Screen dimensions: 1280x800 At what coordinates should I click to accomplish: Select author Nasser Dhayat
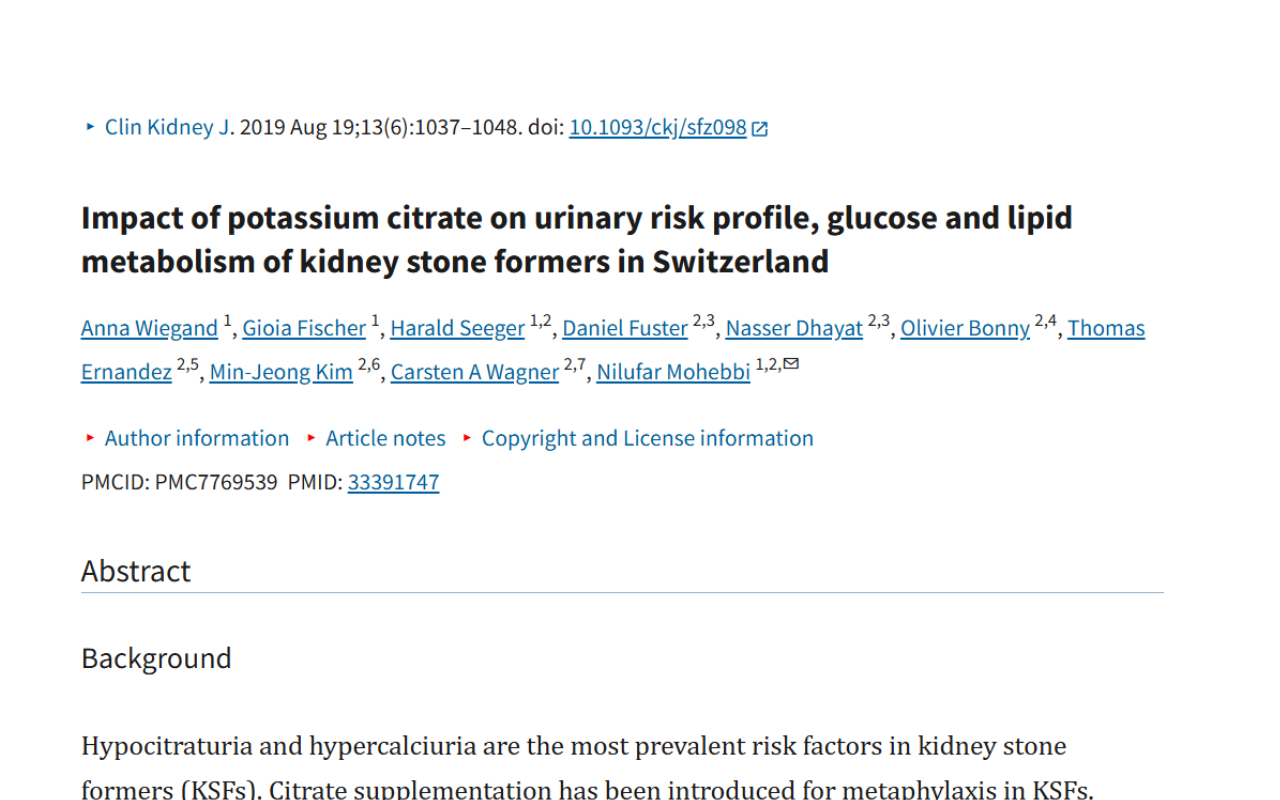[793, 328]
